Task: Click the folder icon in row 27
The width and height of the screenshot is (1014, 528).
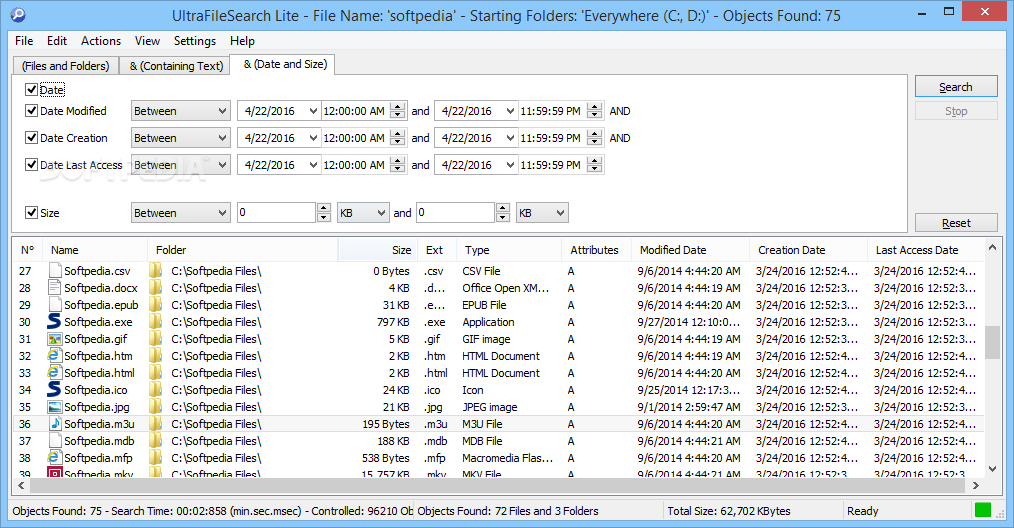Action: tap(156, 270)
